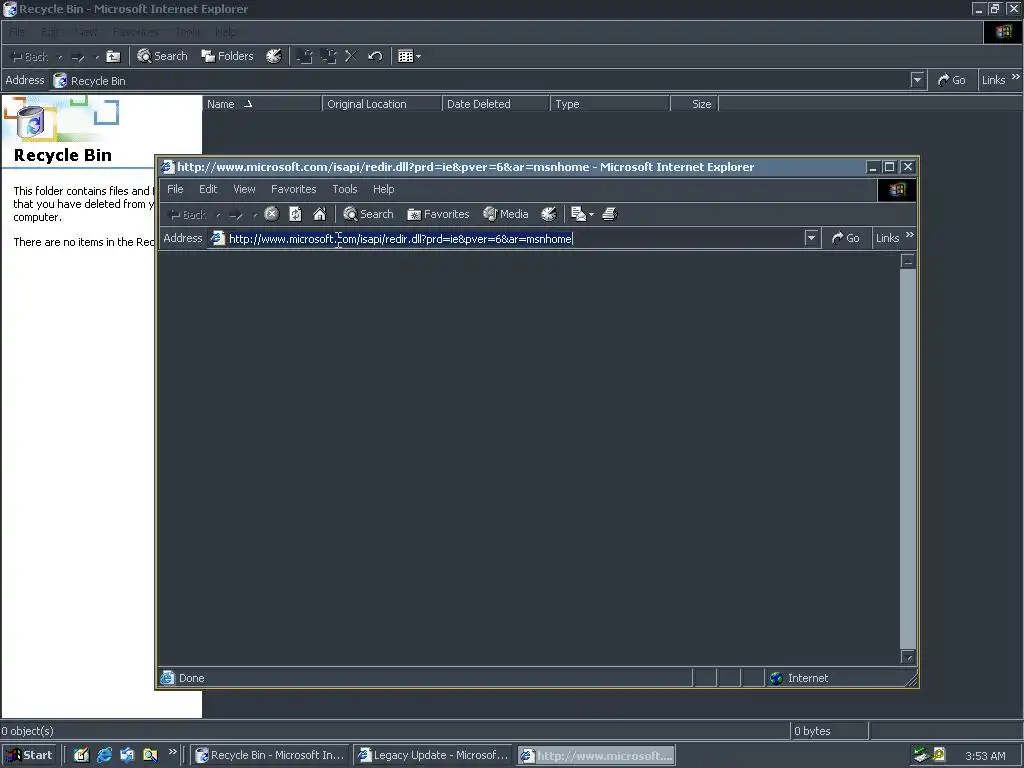
Task: Click Print icon in the front browser toolbar
Action: (609, 214)
